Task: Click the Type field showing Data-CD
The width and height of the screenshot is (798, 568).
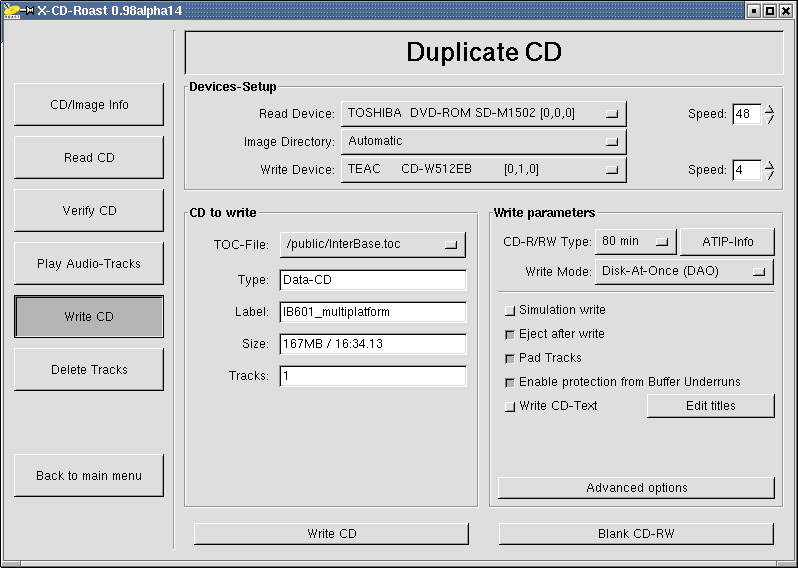Action: click(x=373, y=280)
